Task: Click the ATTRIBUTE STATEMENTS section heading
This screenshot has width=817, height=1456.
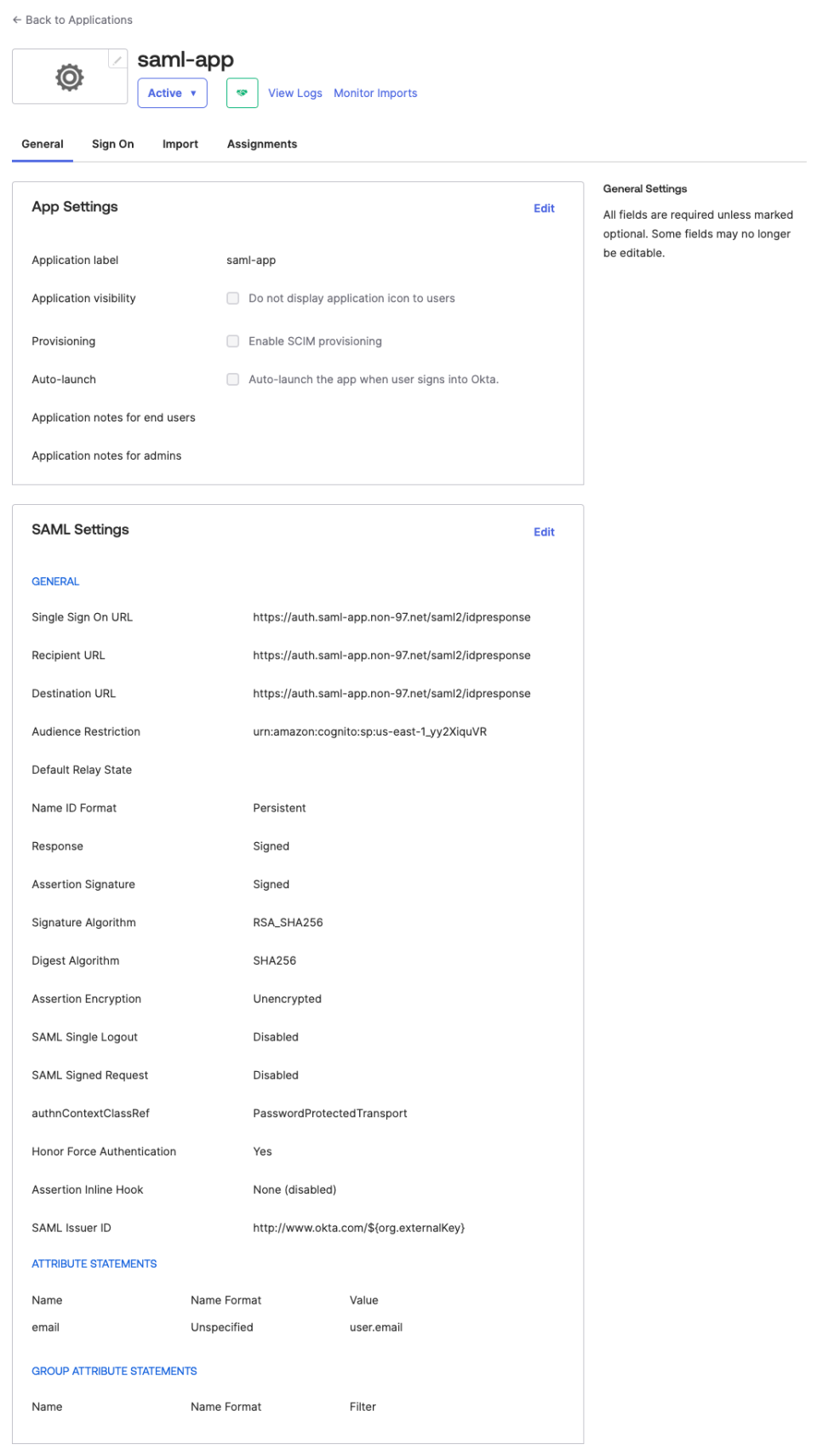Action: pos(94,1264)
